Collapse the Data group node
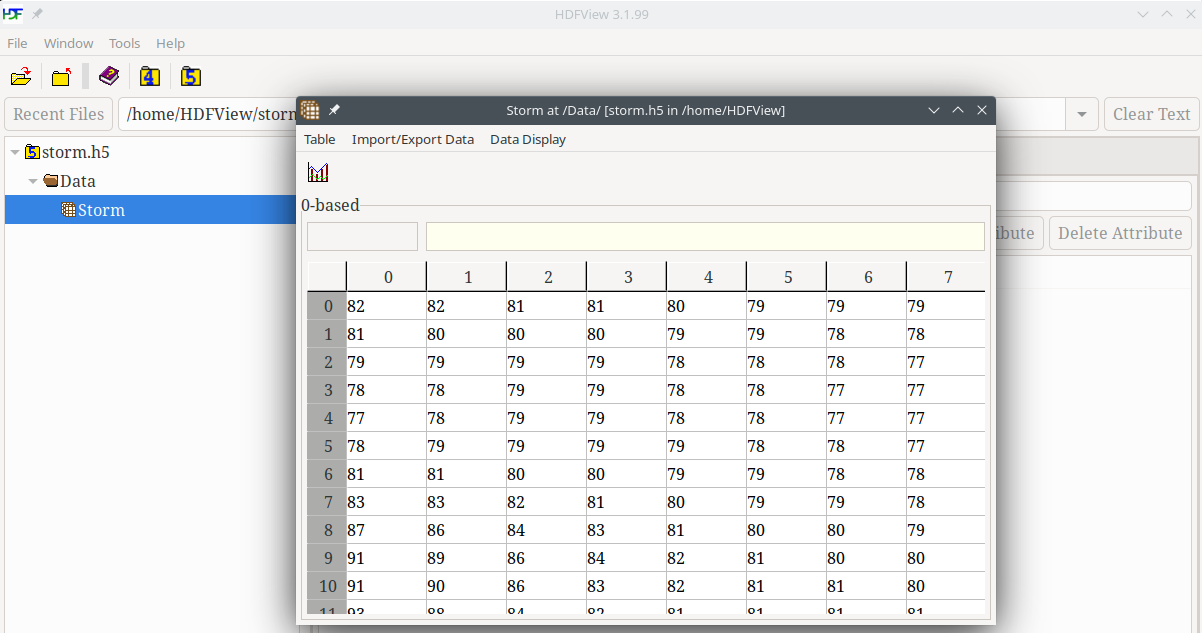The image size is (1202, 633). click(33, 182)
